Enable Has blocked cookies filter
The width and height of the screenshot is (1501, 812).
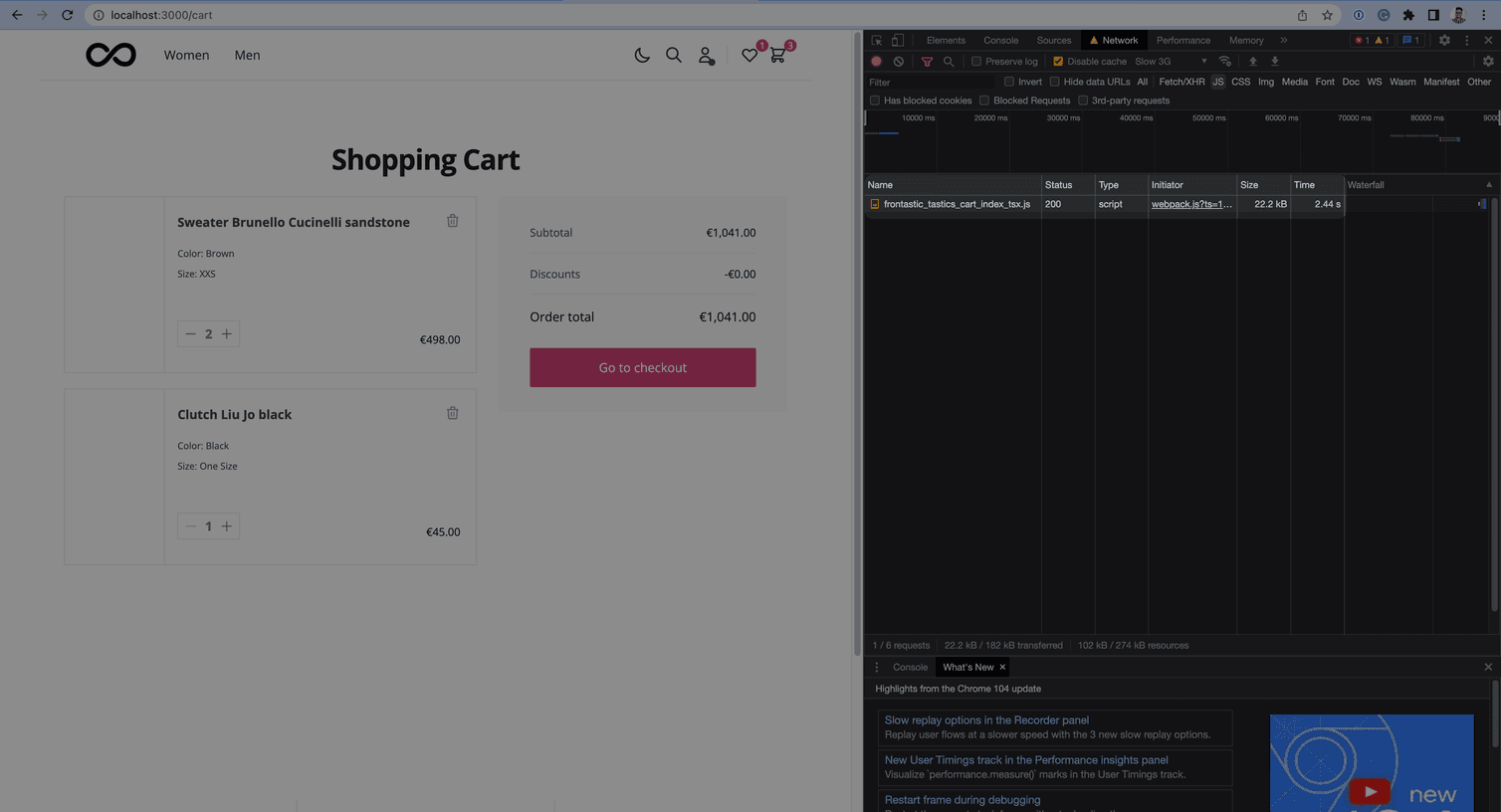(x=874, y=100)
